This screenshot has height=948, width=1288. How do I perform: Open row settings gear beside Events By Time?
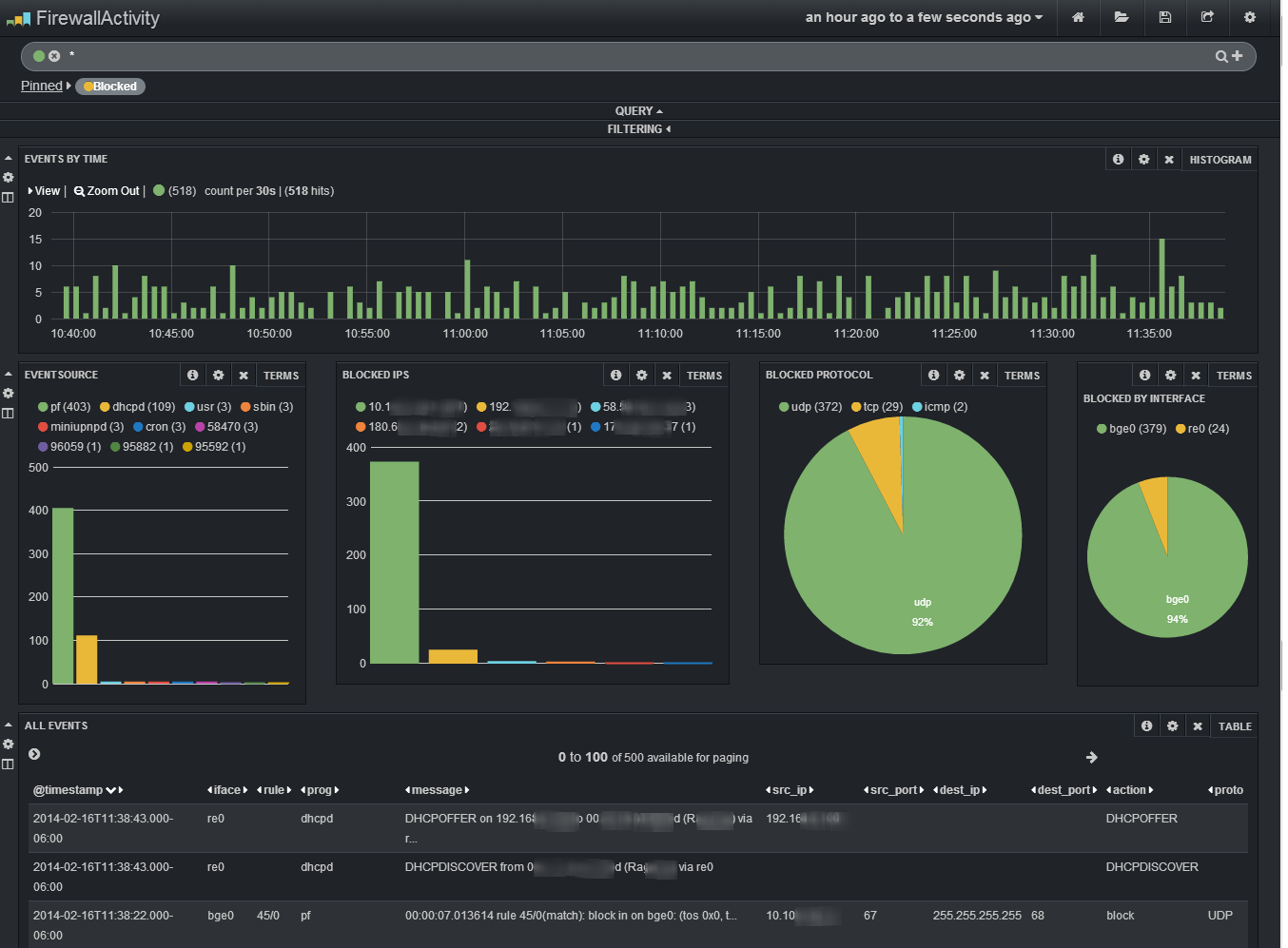[8, 178]
